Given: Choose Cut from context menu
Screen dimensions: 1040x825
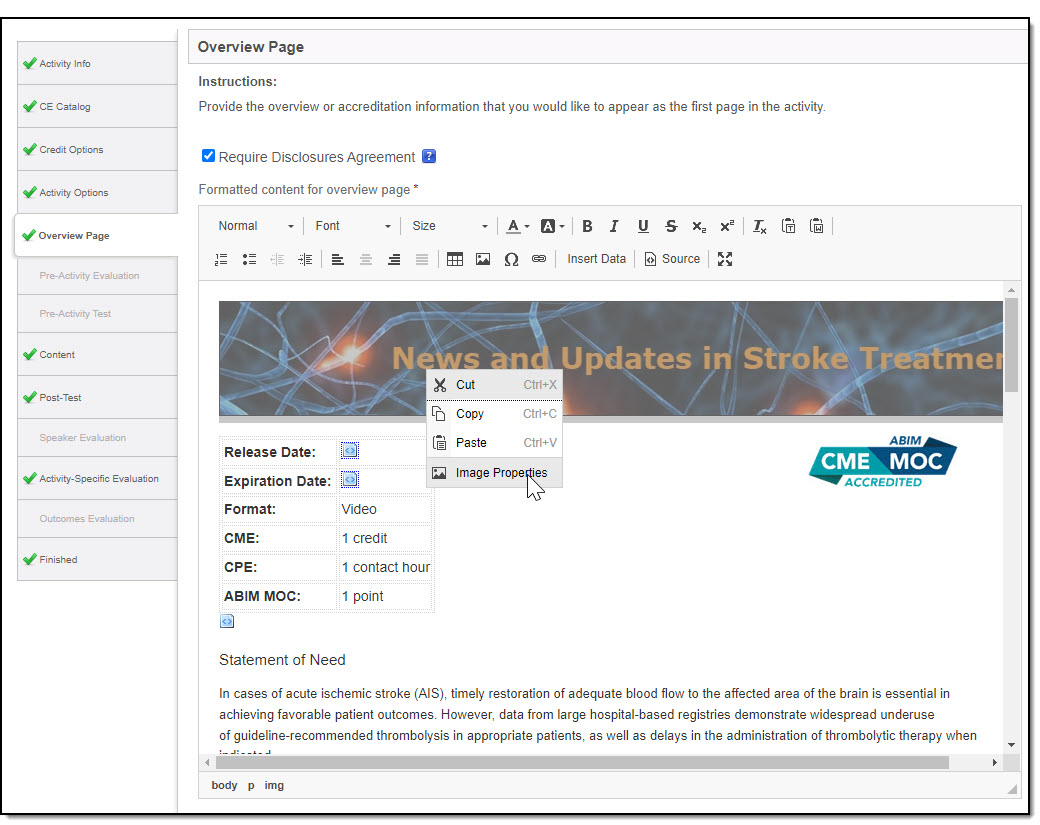Looking at the screenshot, I should [494, 385].
